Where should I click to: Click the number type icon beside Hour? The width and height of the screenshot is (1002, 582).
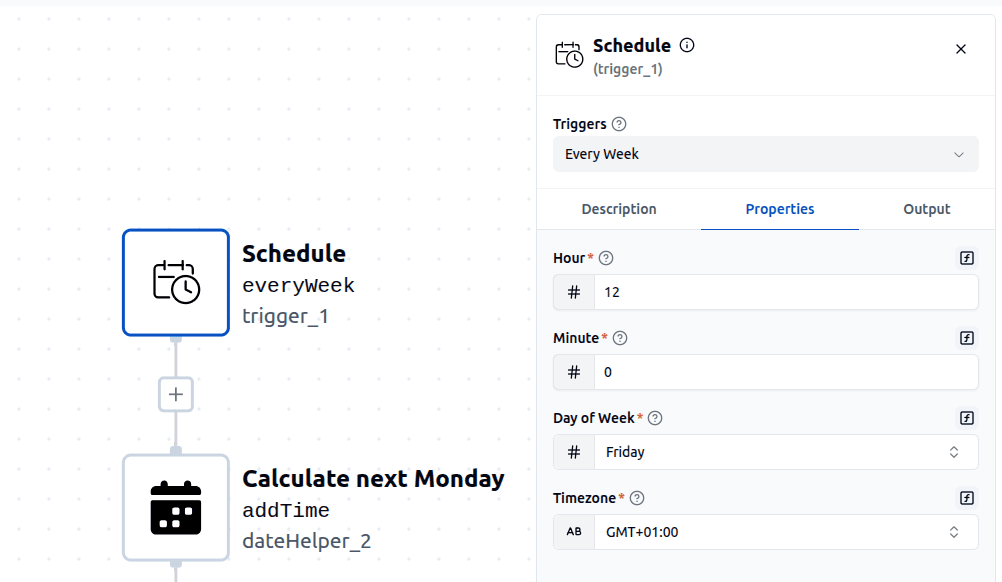tap(573, 291)
